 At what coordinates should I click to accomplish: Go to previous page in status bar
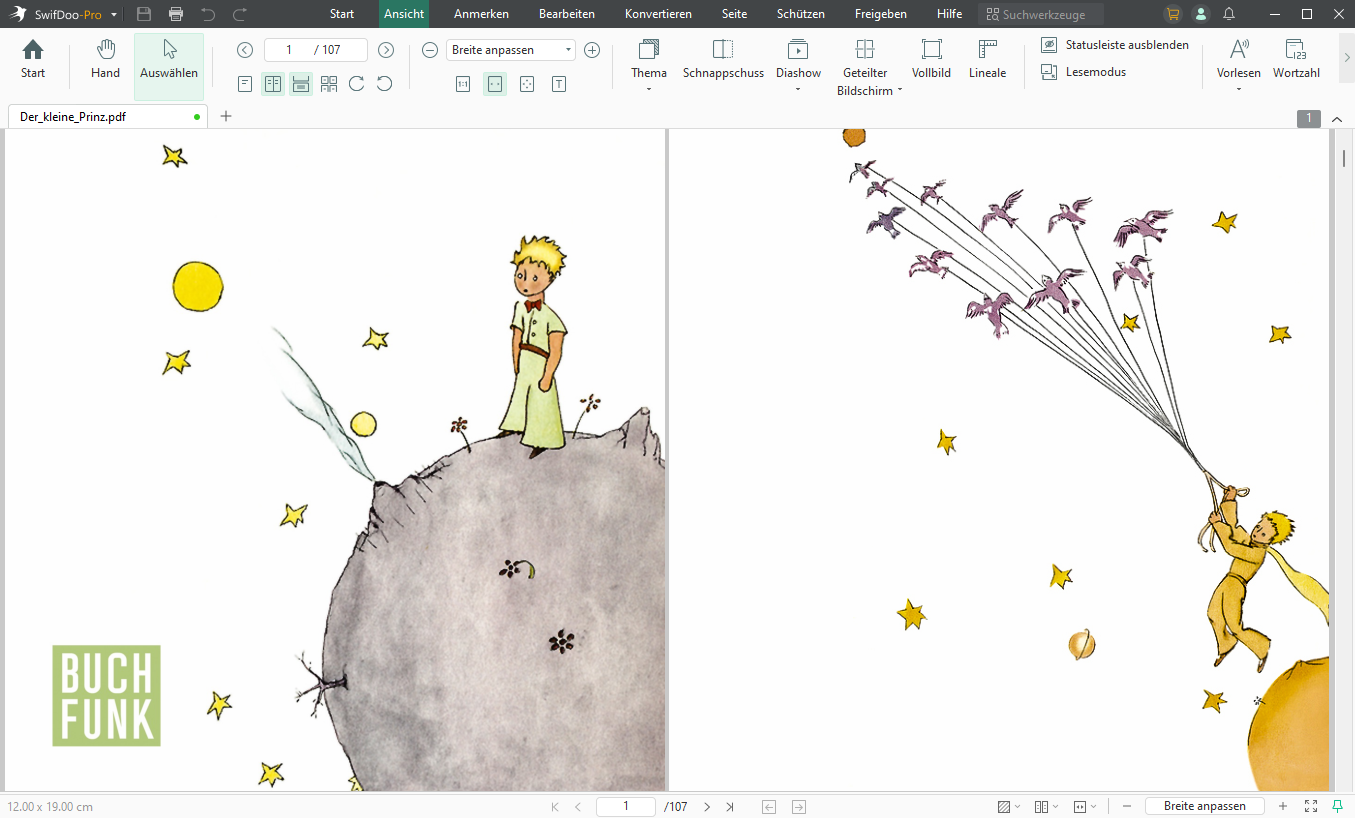[x=578, y=806]
